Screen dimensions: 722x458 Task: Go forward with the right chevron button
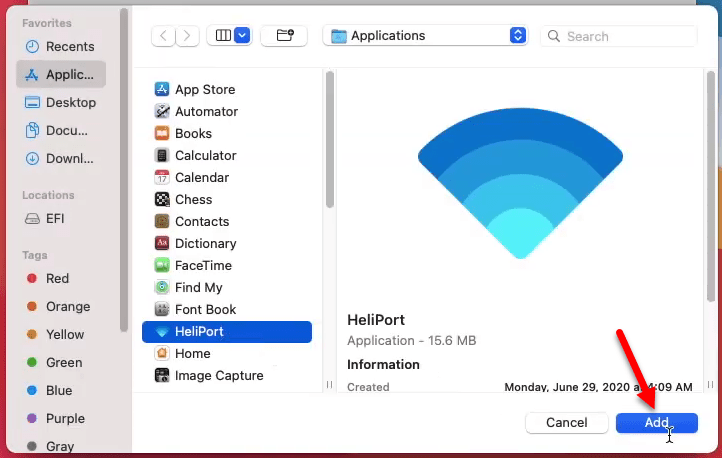click(x=187, y=35)
